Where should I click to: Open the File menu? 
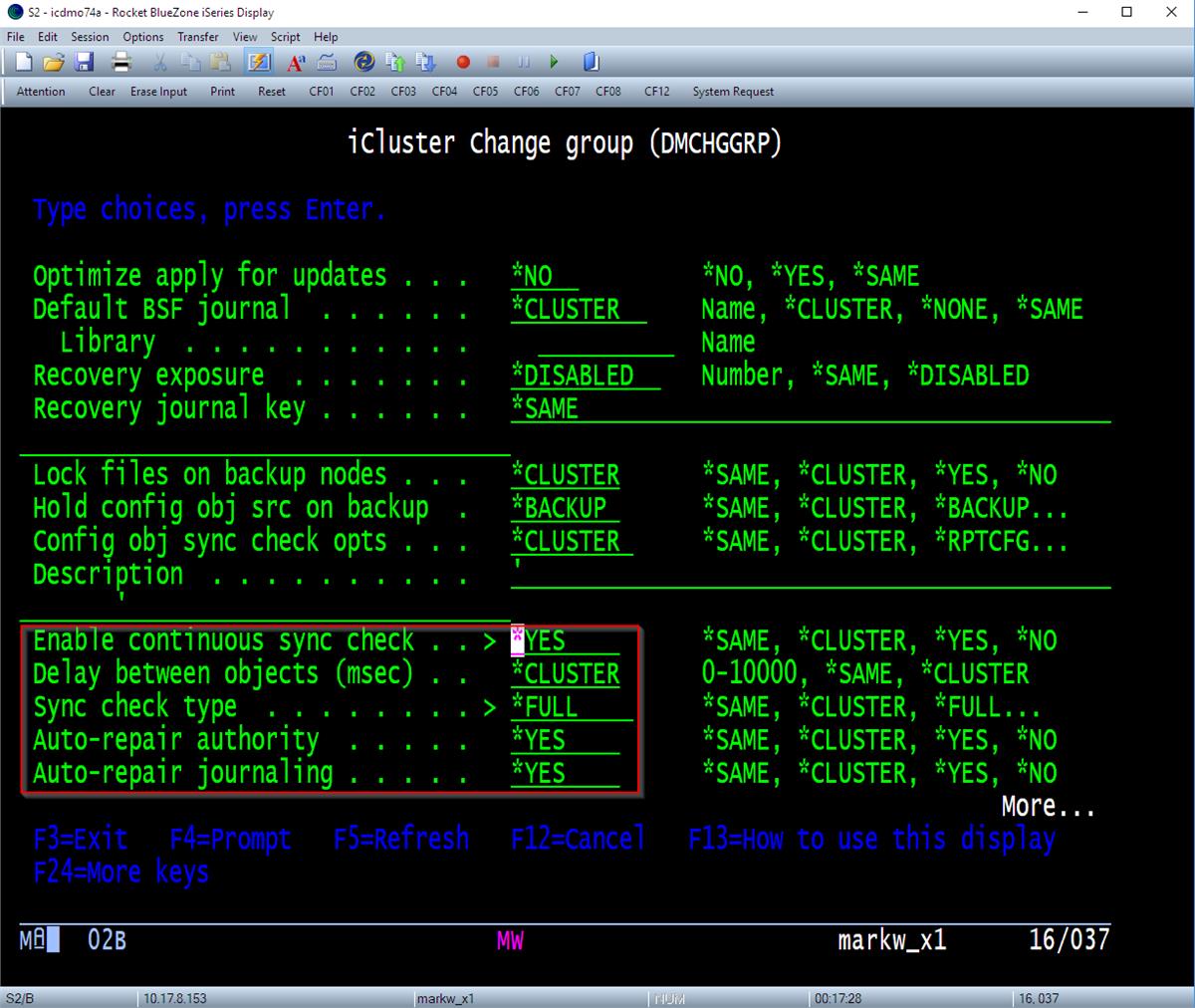pos(15,37)
